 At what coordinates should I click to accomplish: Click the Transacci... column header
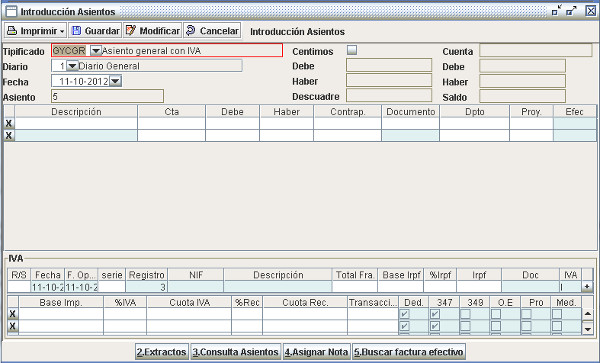373,302
